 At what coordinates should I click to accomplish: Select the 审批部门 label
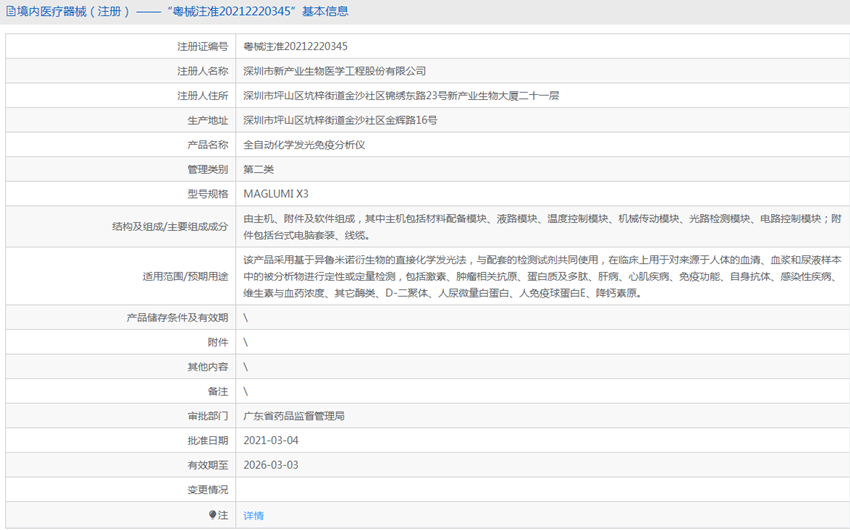click(x=208, y=416)
